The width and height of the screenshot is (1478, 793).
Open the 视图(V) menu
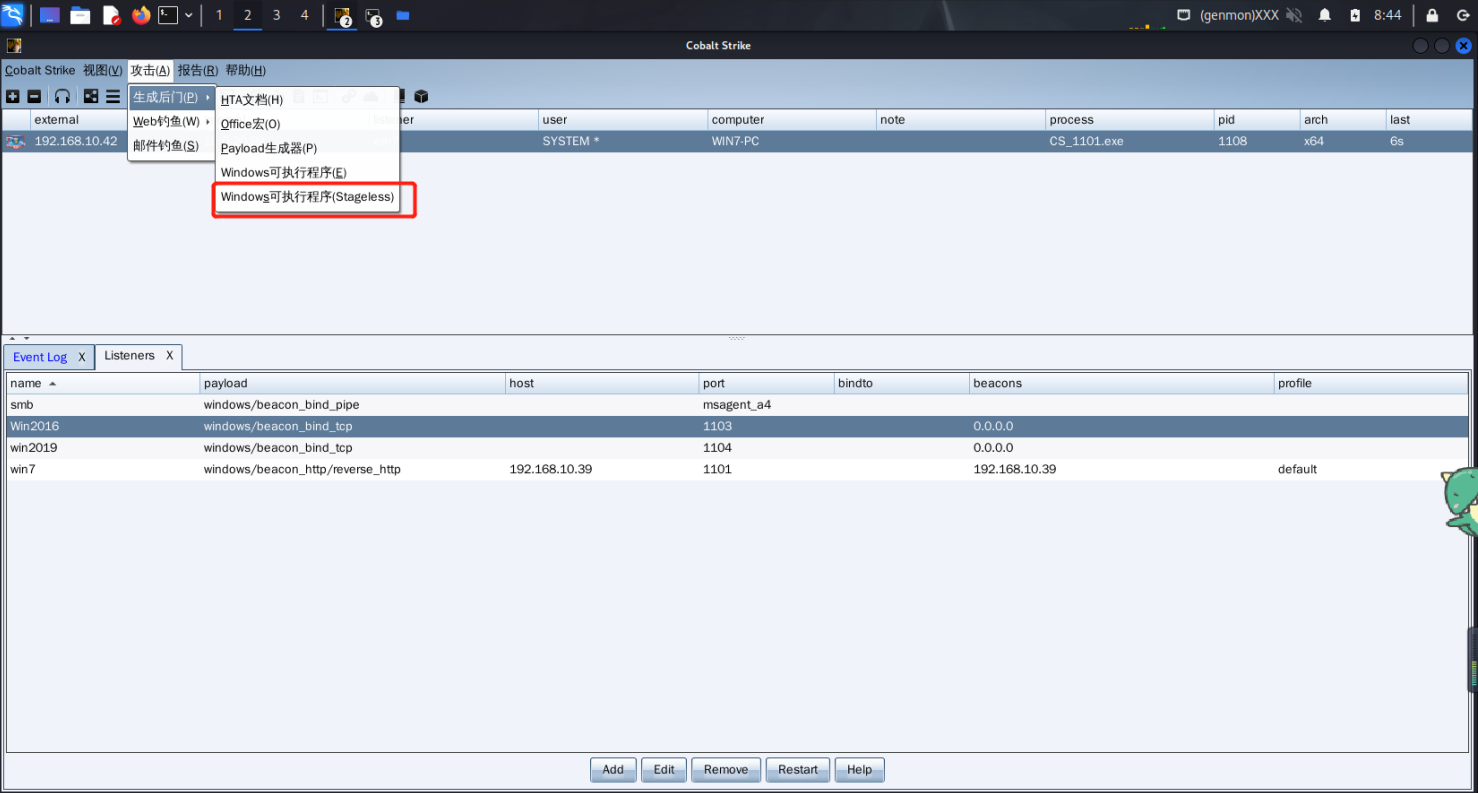coord(102,70)
